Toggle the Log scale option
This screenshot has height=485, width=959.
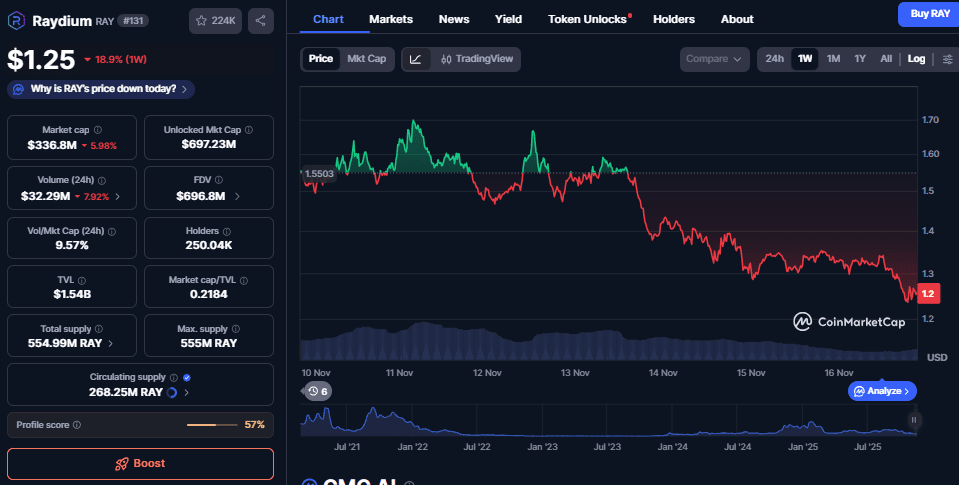(x=916, y=59)
